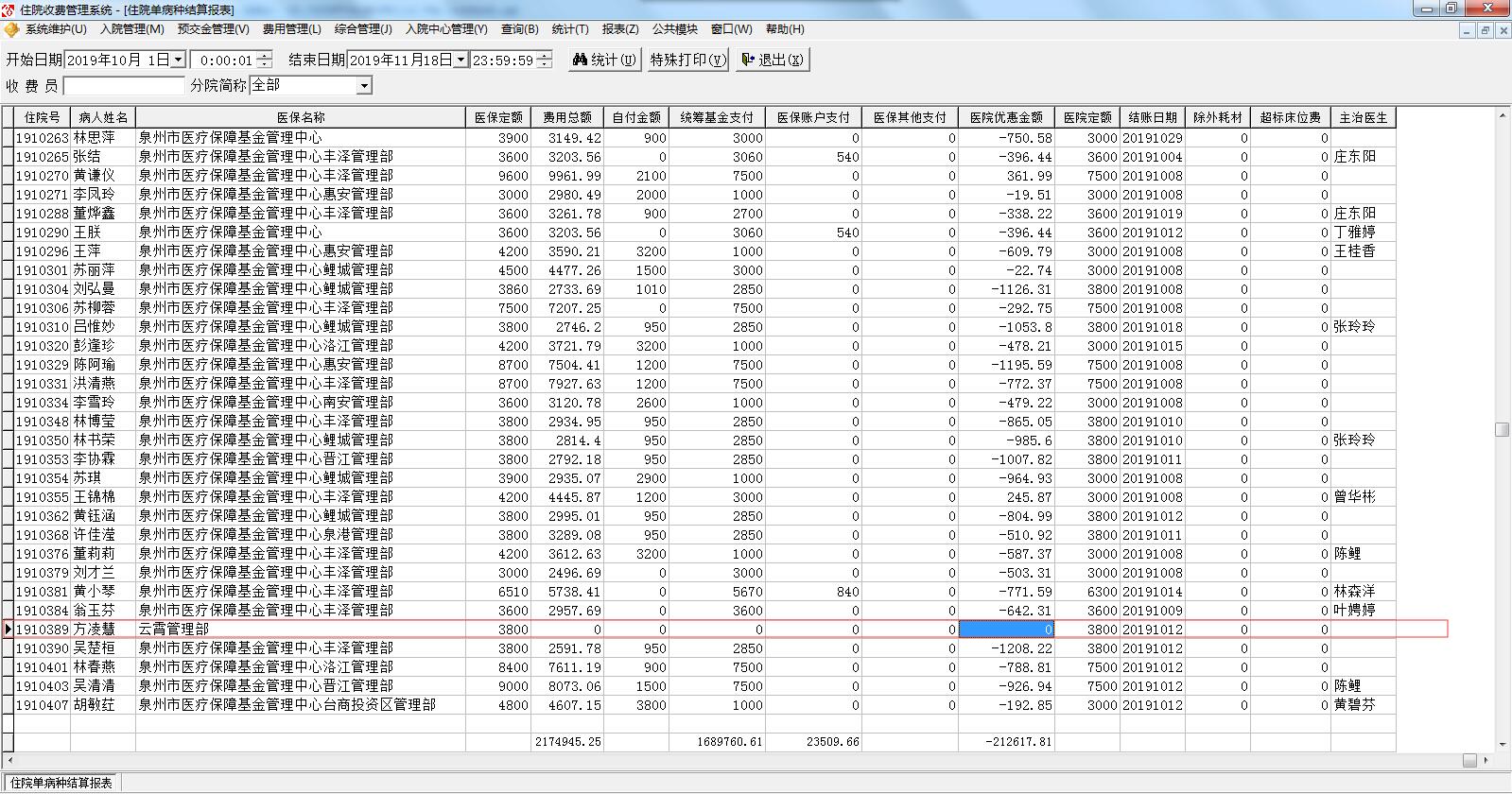Viewport: 1512px width, 794px height.
Task: Click doctor name 丁雅婷
Action: coord(1364,232)
